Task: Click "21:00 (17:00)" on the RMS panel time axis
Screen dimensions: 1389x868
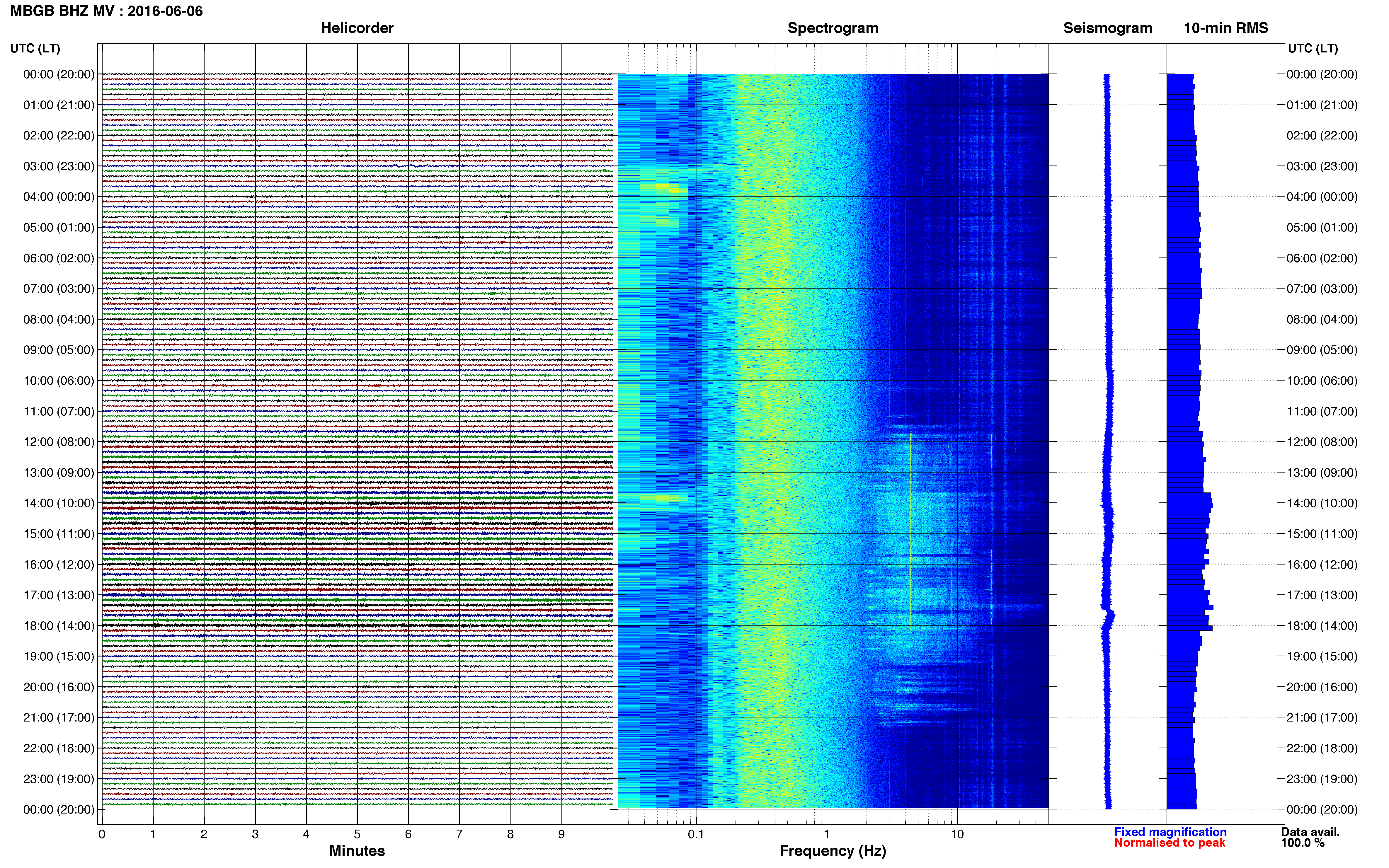Action: click(x=1322, y=718)
